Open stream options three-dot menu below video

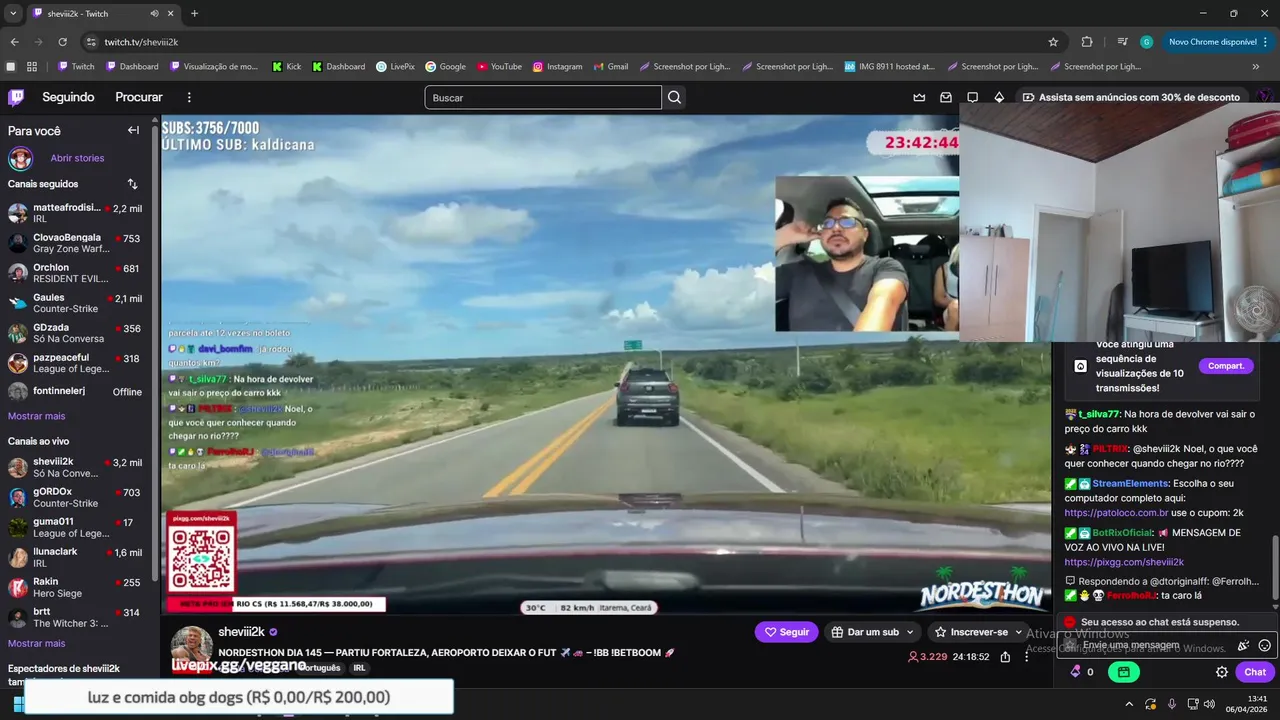pos(1026,657)
